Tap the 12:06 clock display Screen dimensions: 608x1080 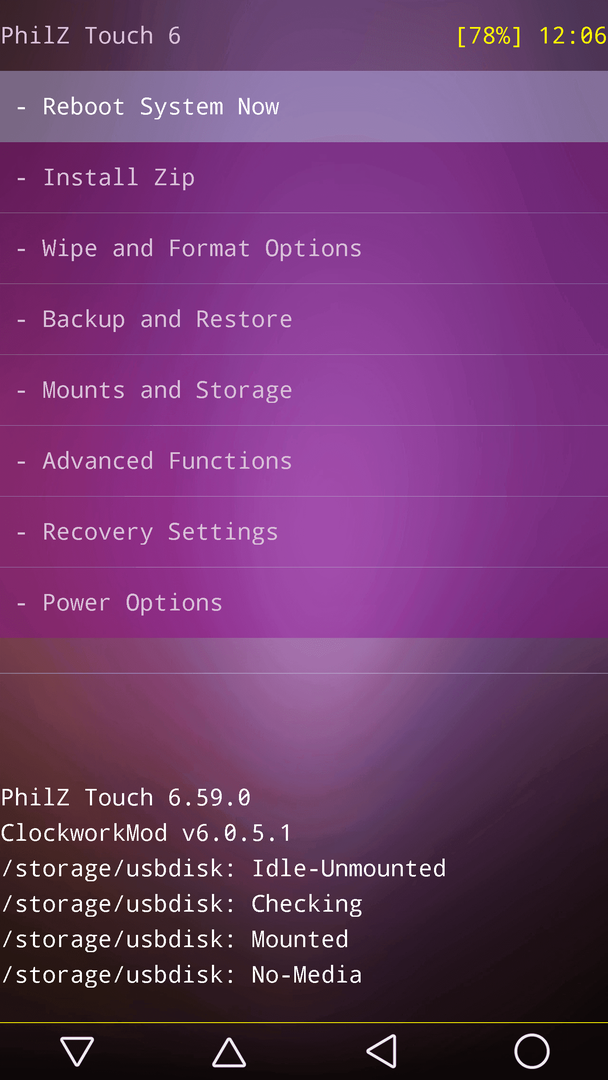[x=572, y=36]
